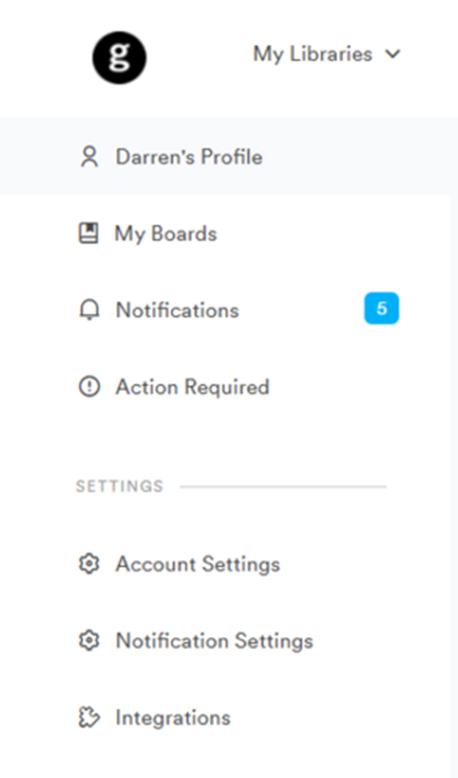Open Notification Settings

[x=214, y=641]
